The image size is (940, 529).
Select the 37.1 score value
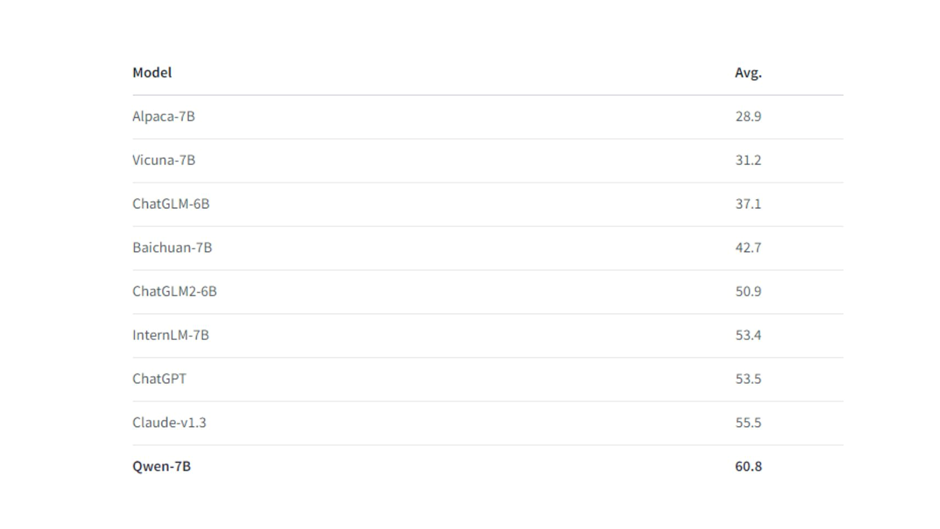click(748, 204)
